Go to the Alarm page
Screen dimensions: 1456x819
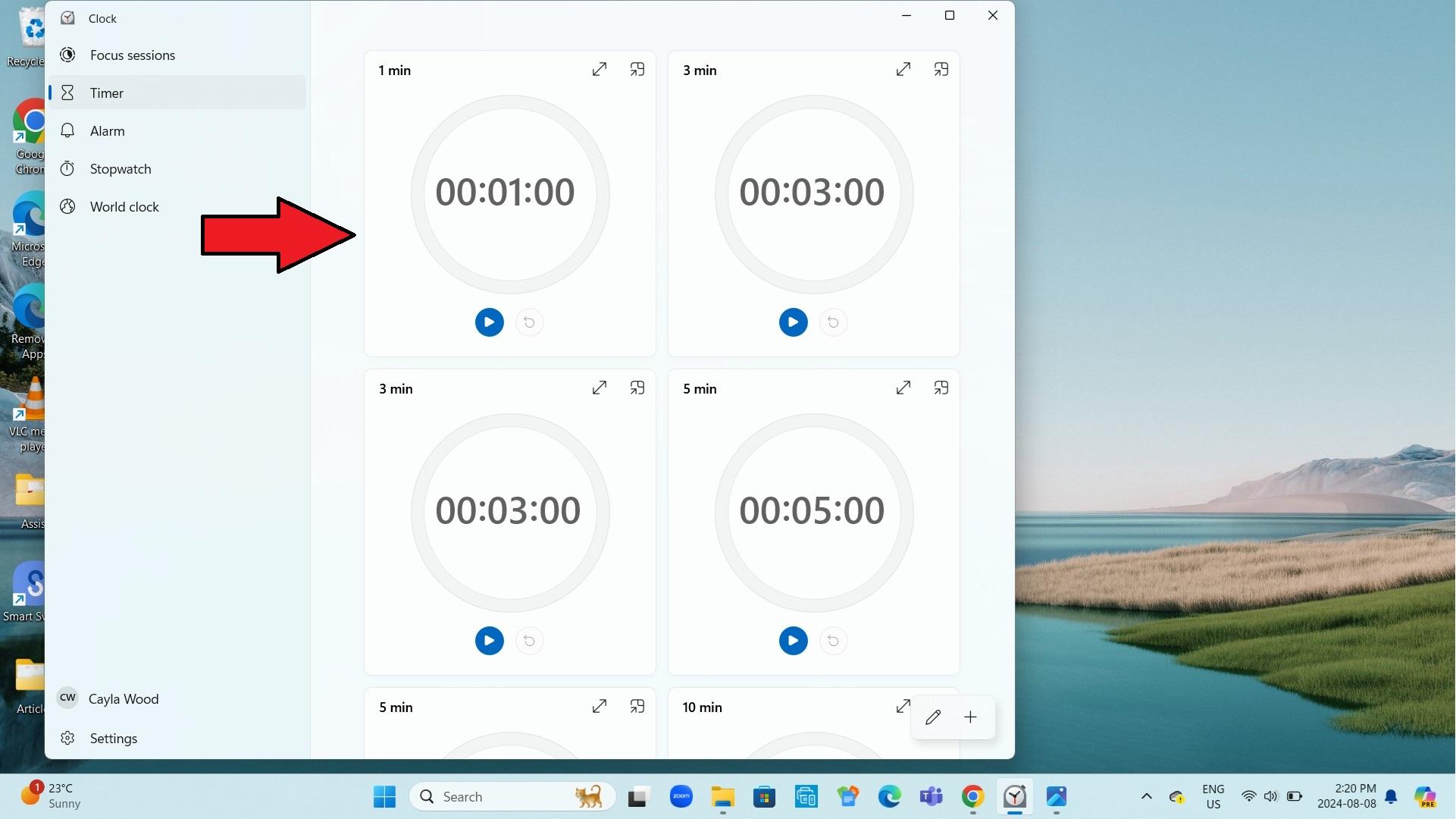[177, 130]
